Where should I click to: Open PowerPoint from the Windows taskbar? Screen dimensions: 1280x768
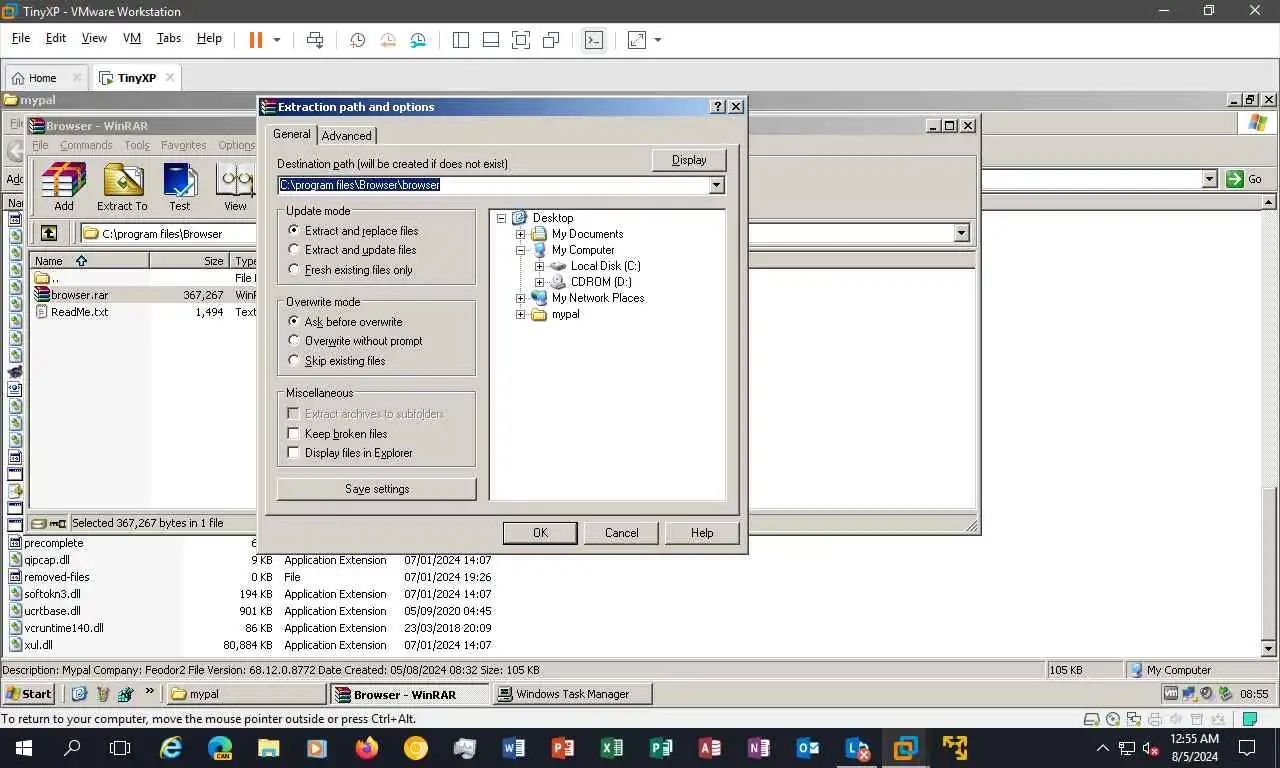click(563, 747)
